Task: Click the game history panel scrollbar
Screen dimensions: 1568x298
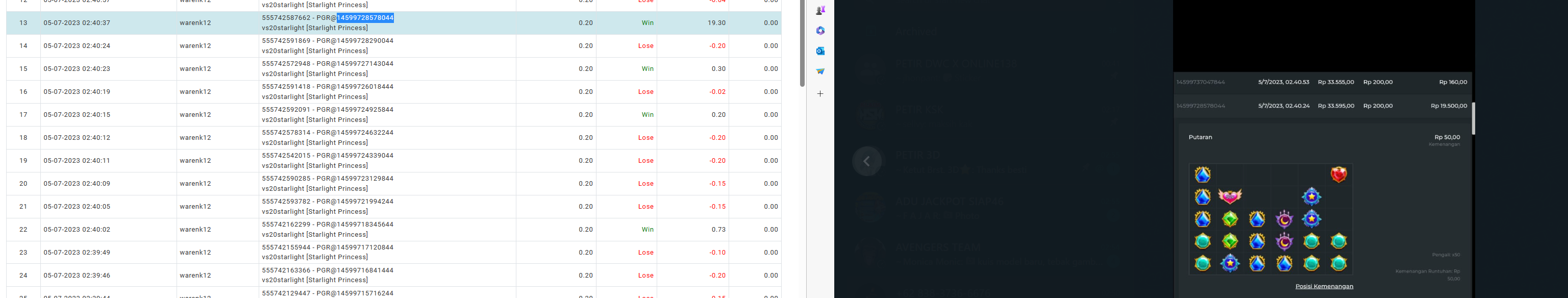Action: [x=1474, y=118]
